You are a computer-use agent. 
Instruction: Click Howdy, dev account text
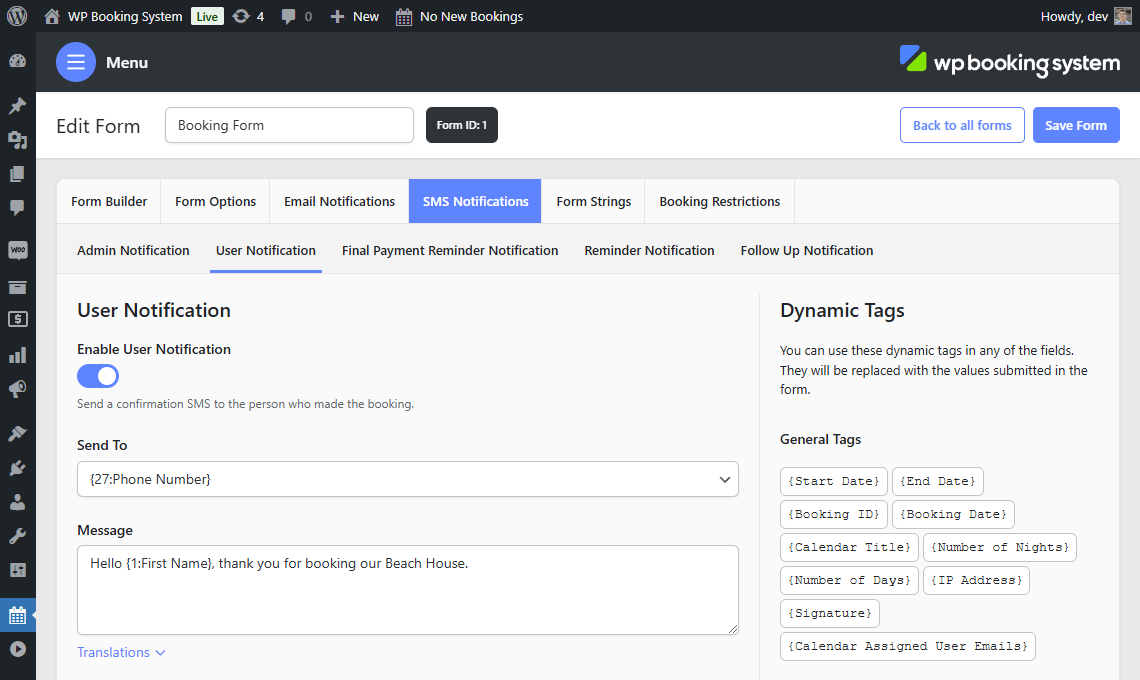pyautogui.click(x=1074, y=16)
